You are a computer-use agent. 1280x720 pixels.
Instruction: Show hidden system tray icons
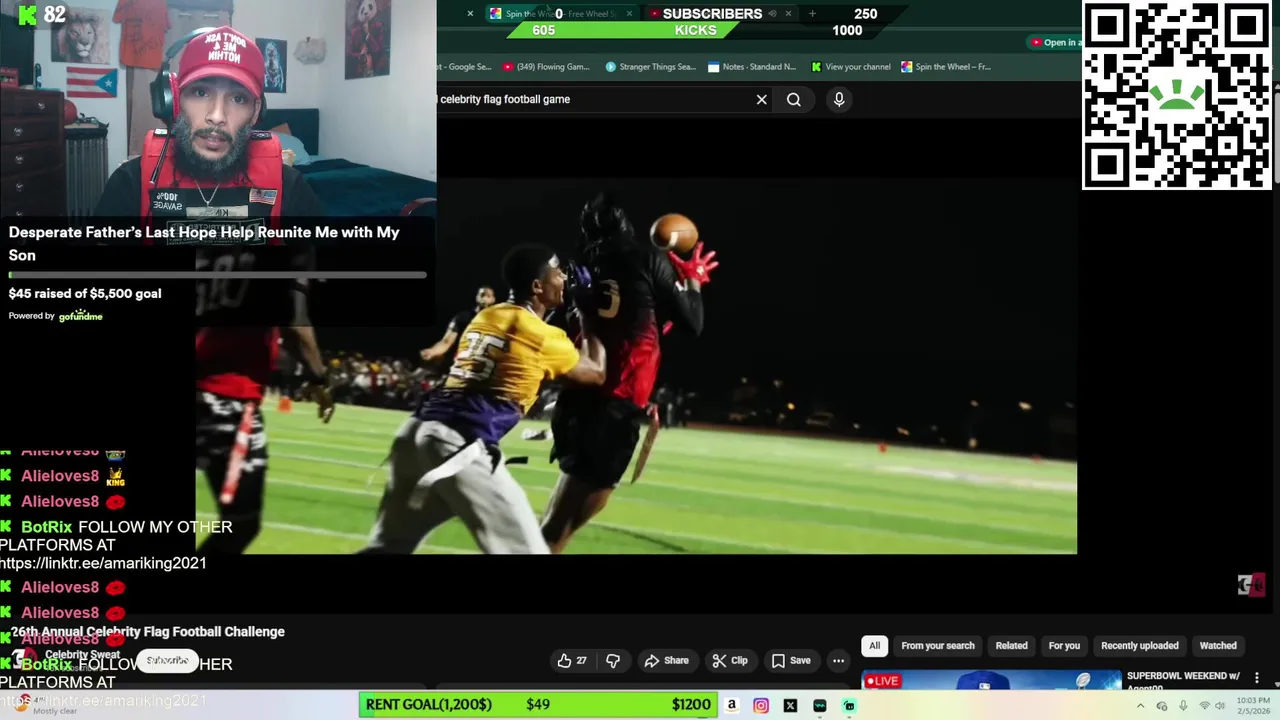tap(1140, 706)
